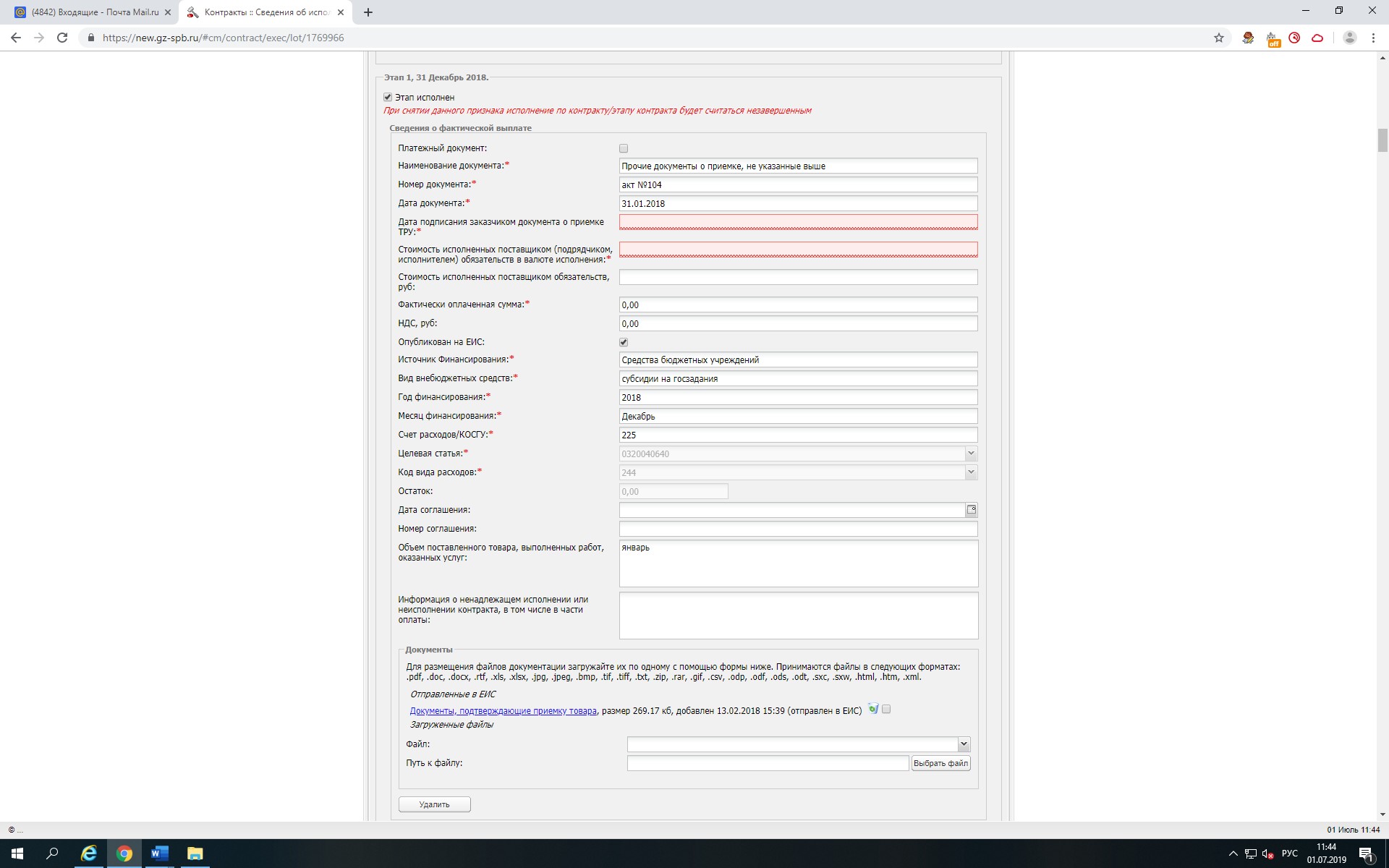Expand the Целевая статья dropdown
The image size is (1389, 868).
(x=971, y=454)
